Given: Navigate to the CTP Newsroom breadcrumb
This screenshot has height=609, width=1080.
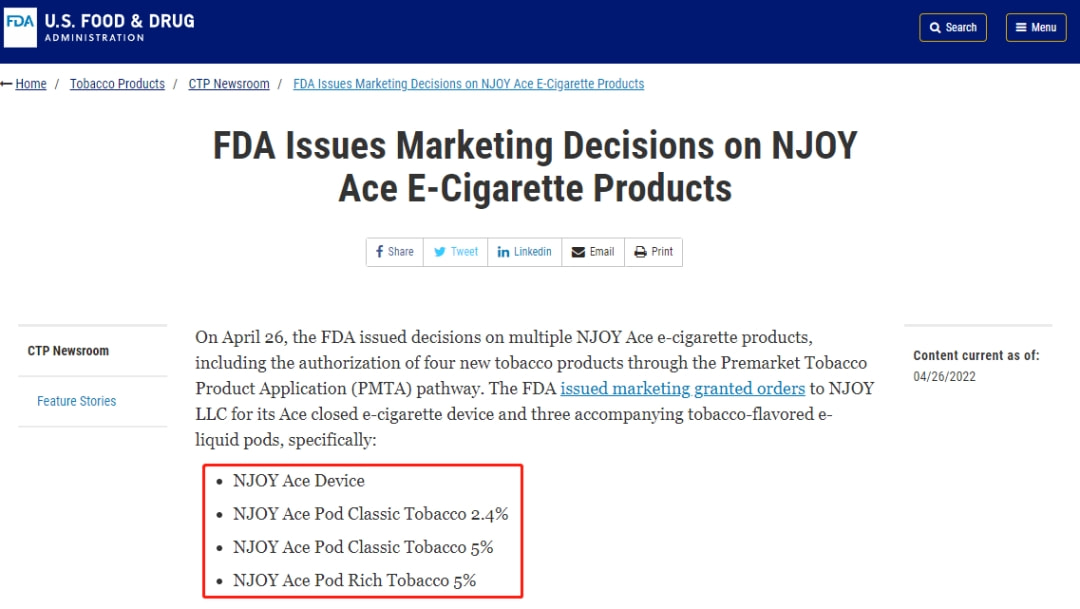Looking at the screenshot, I should (x=229, y=84).
